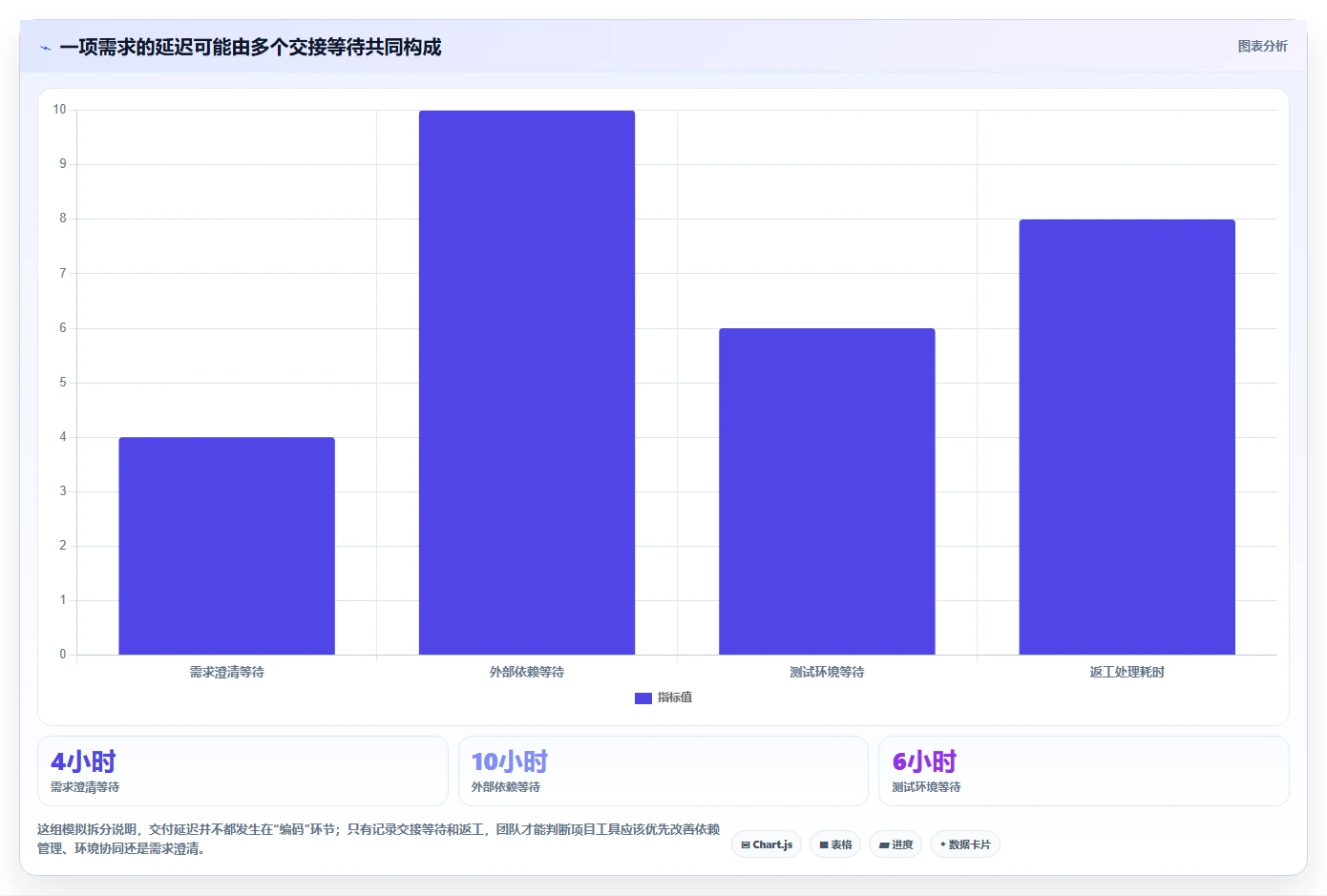The width and height of the screenshot is (1327, 896).
Task: Click the lightning icon beside the title
Action: (x=45, y=48)
